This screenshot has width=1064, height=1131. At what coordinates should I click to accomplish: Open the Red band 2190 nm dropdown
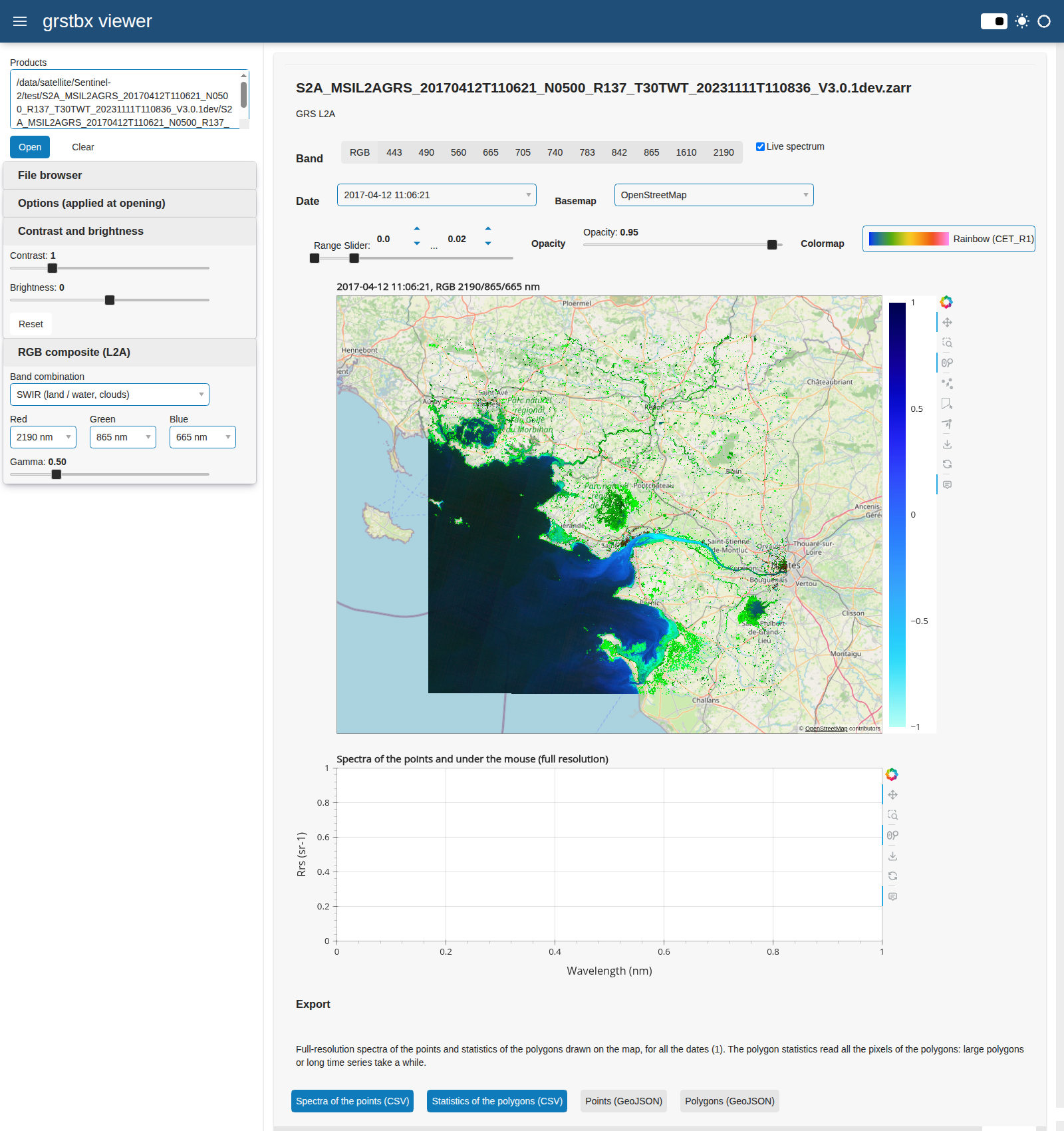point(43,437)
